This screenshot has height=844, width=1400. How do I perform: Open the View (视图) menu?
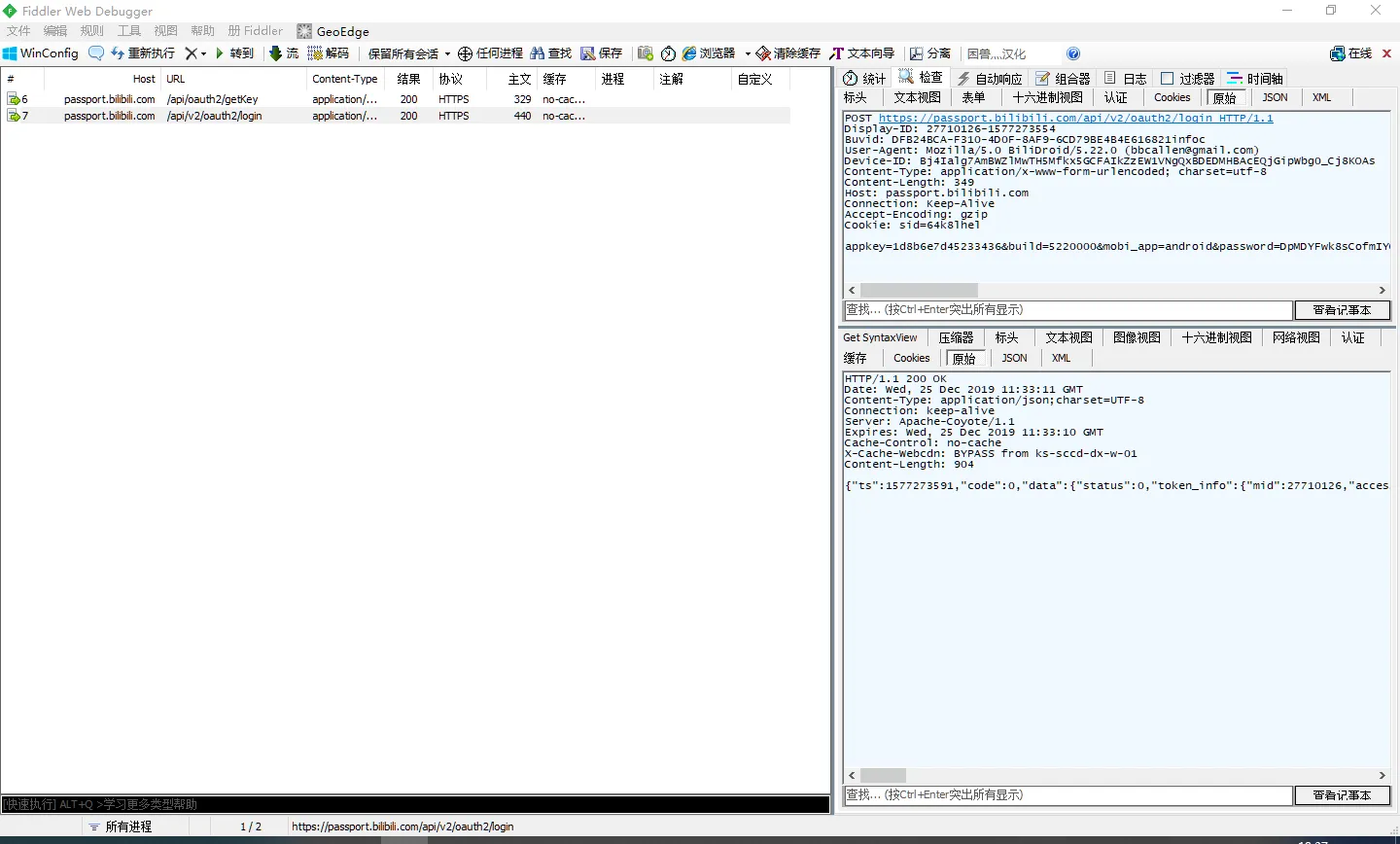pyautogui.click(x=166, y=31)
